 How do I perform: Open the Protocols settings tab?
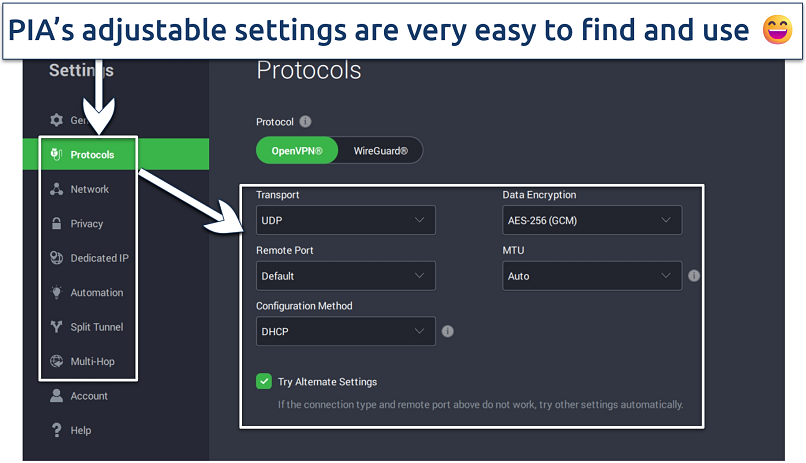[92, 155]
